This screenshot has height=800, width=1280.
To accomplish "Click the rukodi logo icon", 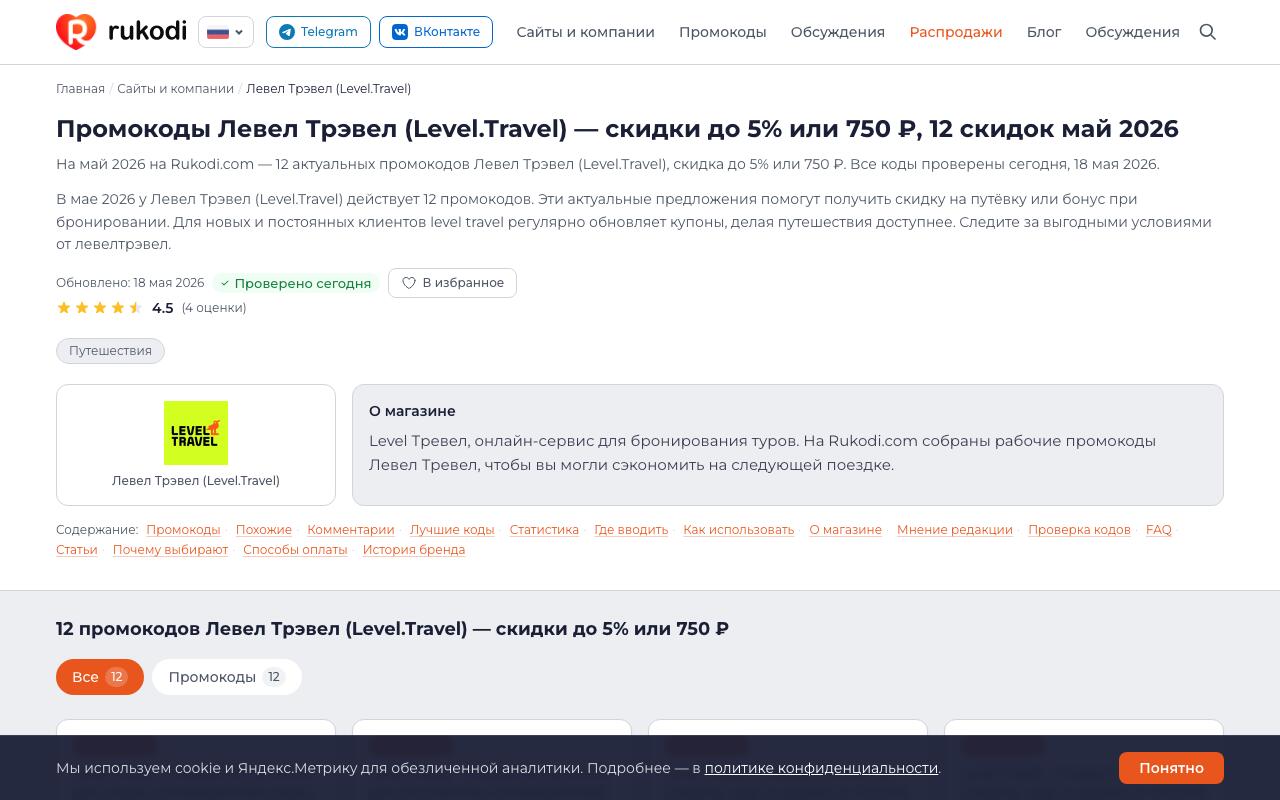I will (x=76, y=32).
